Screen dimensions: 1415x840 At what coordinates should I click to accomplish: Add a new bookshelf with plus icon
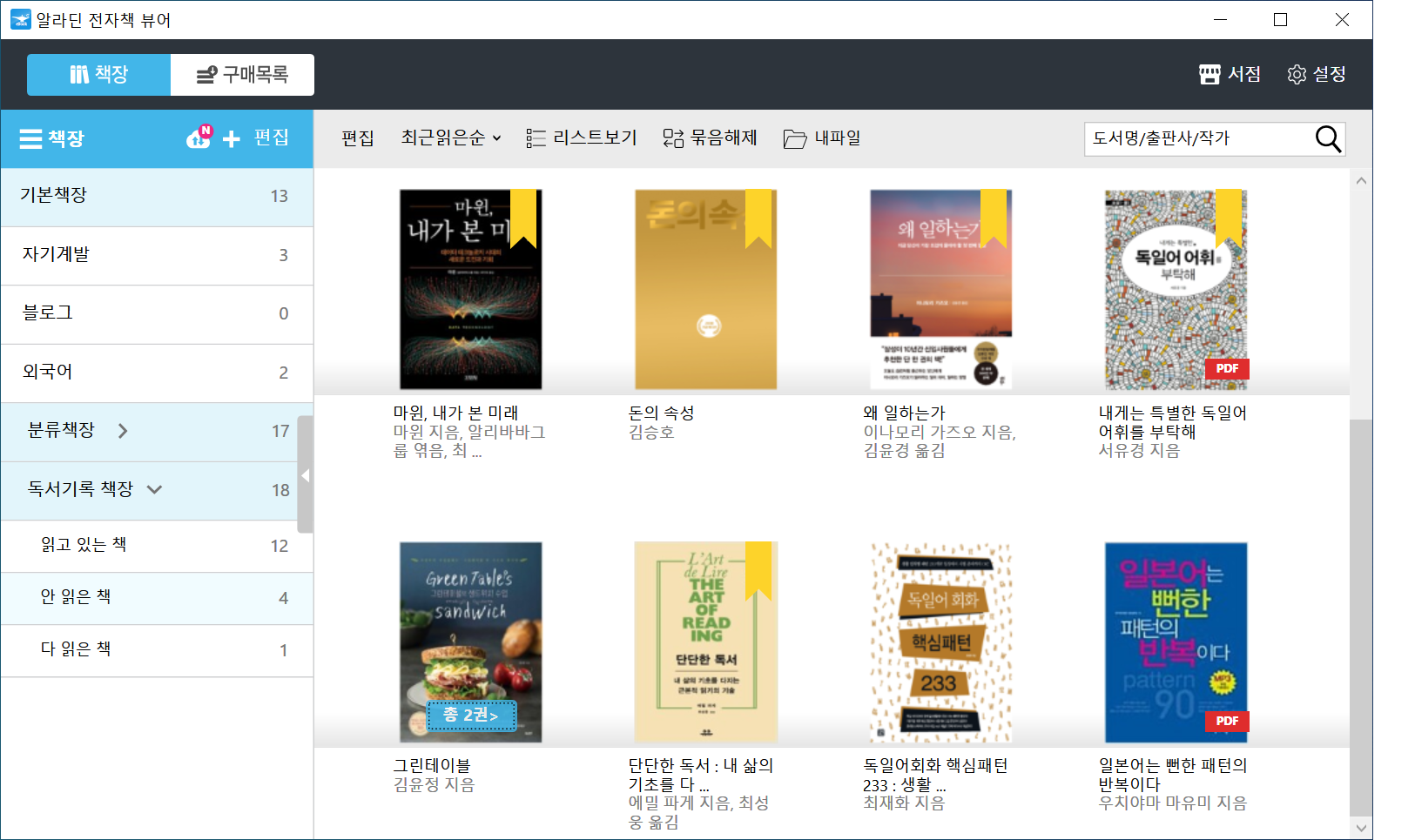click(x=231, y=139)
